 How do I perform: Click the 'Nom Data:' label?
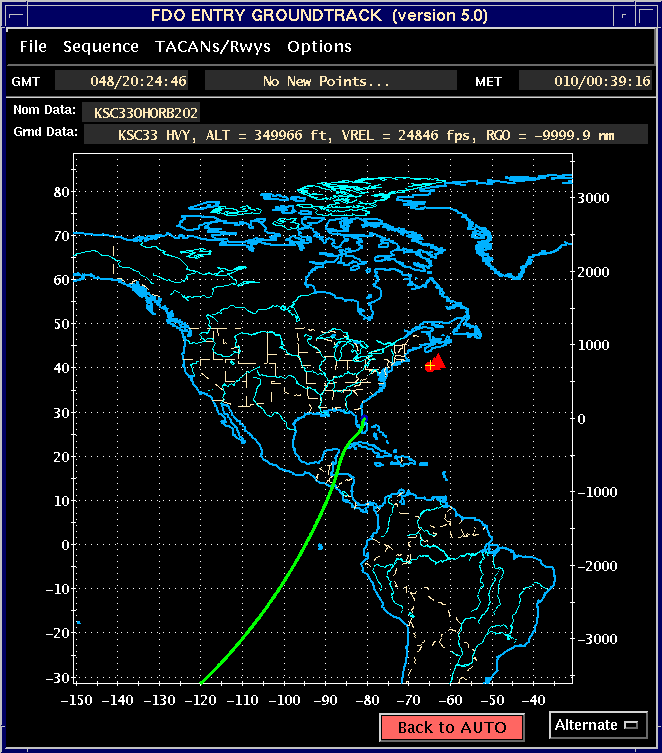coord(44,110)
